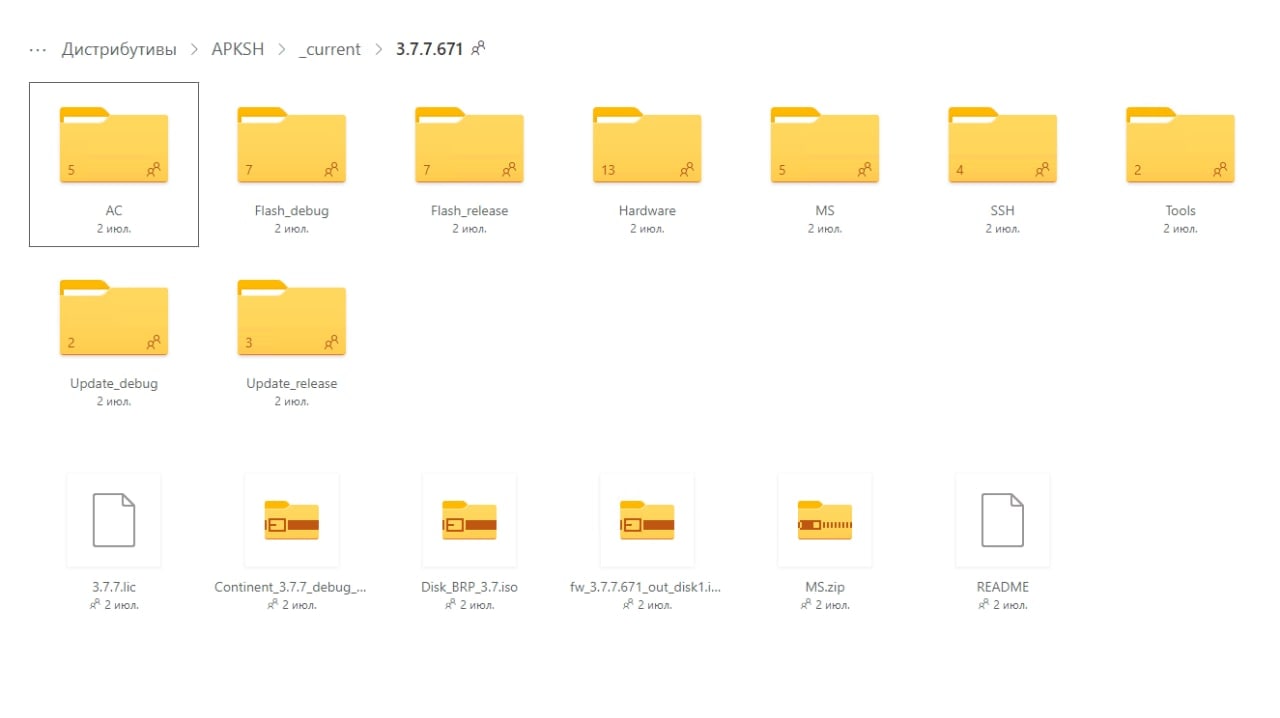Image resolution: width=1280 pixels, height=718 pixels.
Task: Click the shared icon next to 3.7.7.671 breadcrumb
Action: click(478, 48)
